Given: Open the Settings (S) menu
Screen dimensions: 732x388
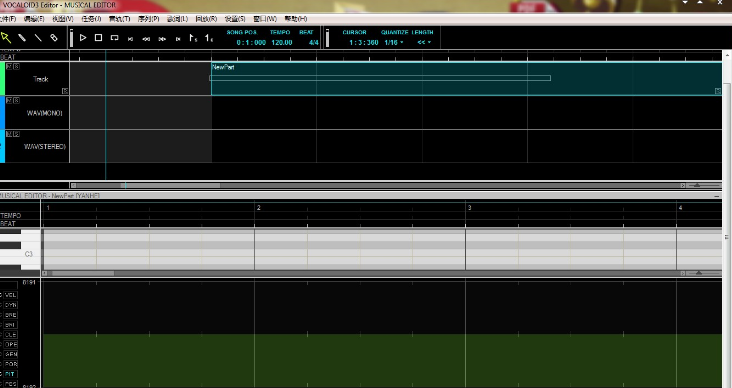Looking at the screenshot, I should [235, 19].
